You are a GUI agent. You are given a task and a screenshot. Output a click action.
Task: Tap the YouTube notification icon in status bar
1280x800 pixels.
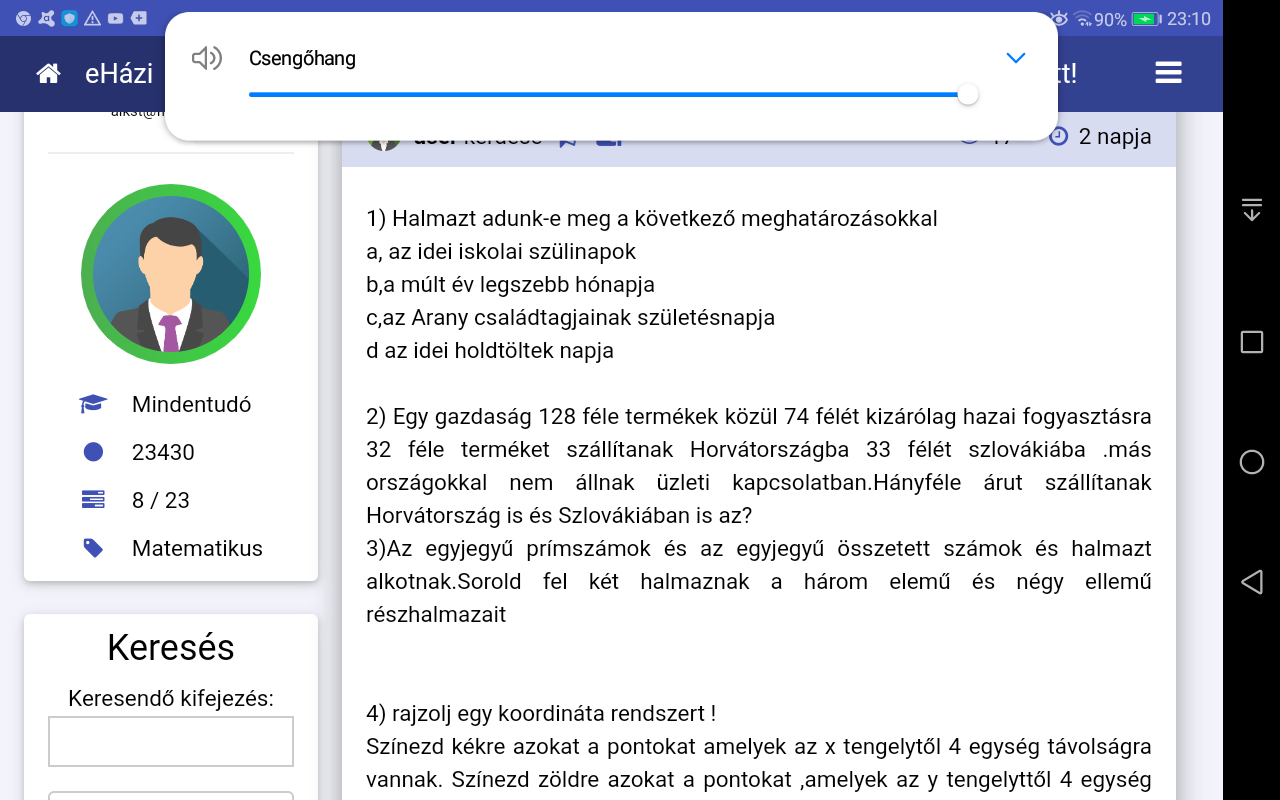(x=116, y=18)
